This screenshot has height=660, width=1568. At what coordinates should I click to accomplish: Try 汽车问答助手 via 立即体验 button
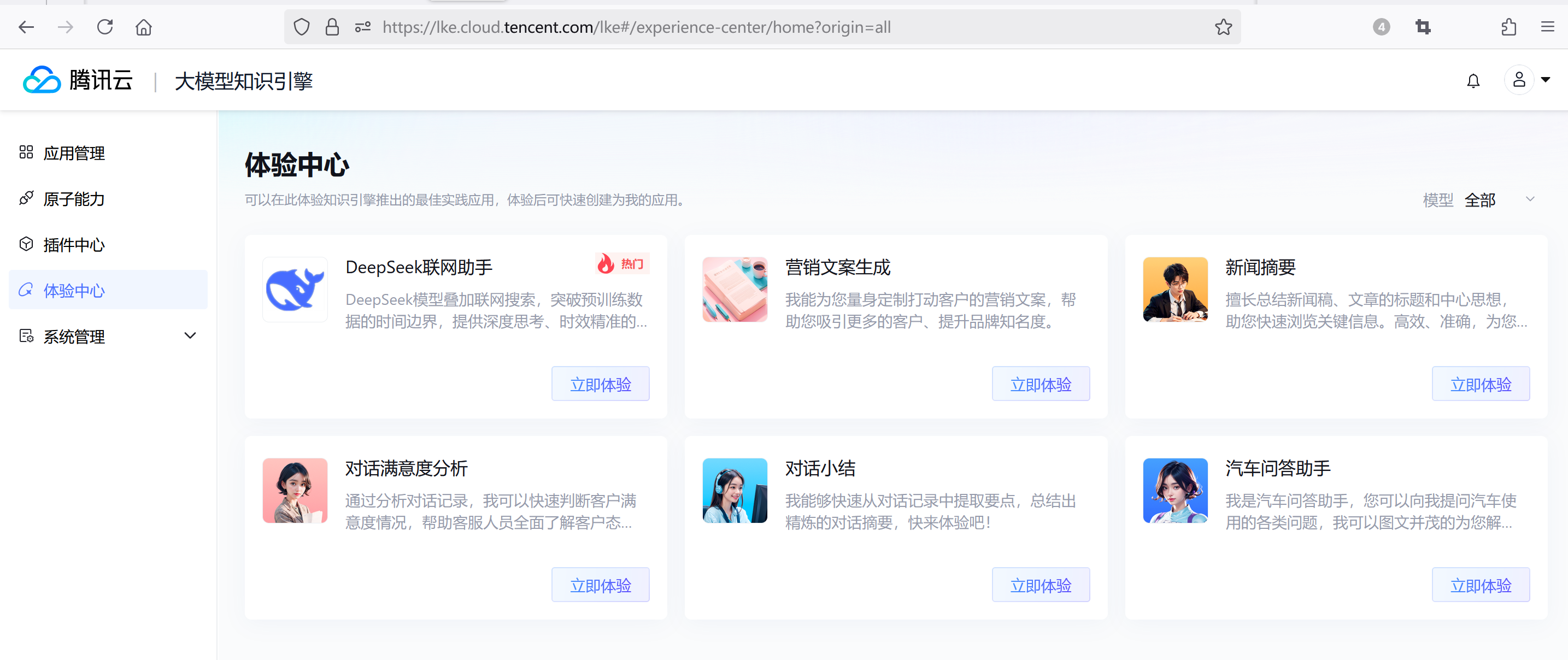coord(1480,585)
